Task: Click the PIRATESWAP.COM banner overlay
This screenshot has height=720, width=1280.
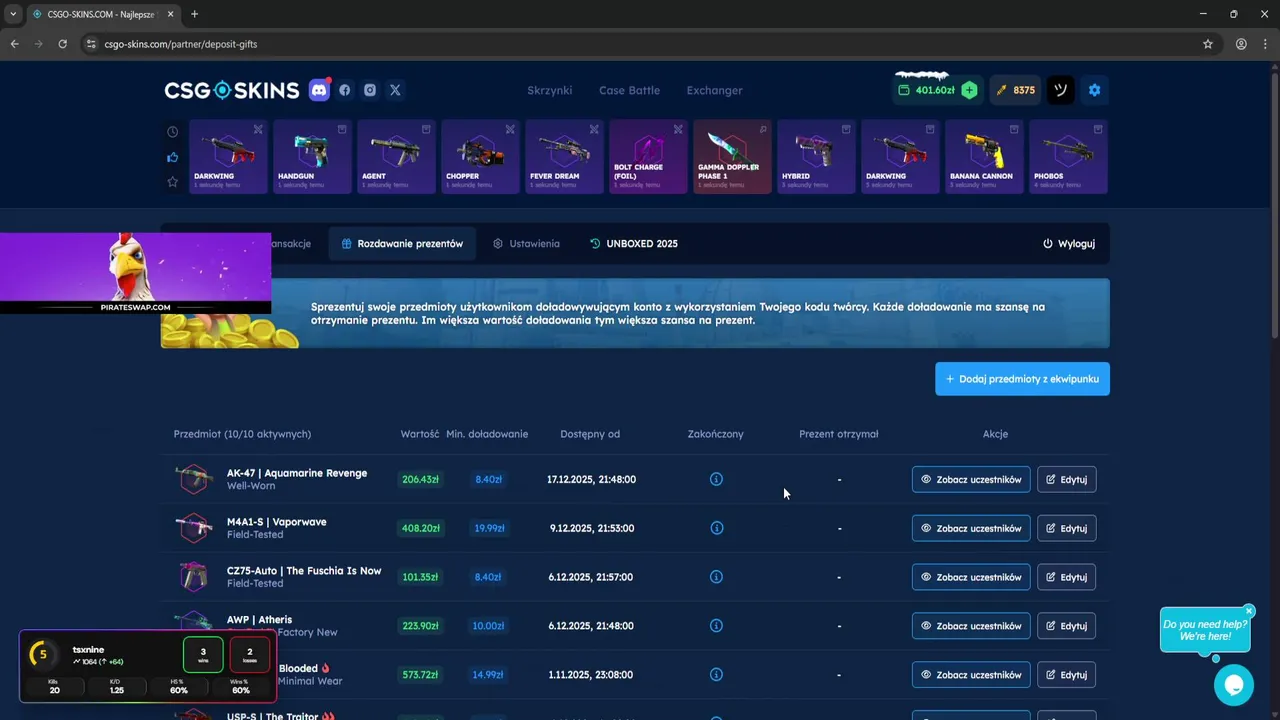Action: 135,273
